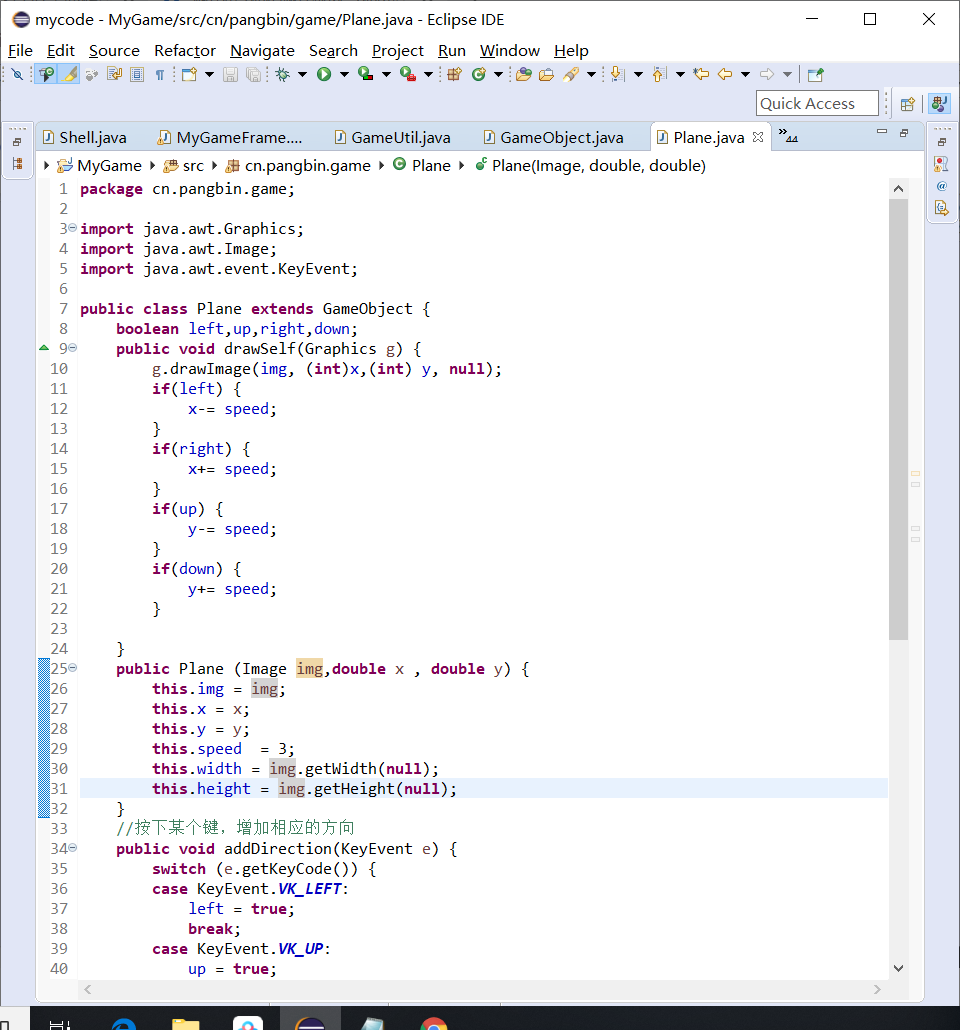Open the Navigate menu
The image size is (960, 1030).
point(262,51)
